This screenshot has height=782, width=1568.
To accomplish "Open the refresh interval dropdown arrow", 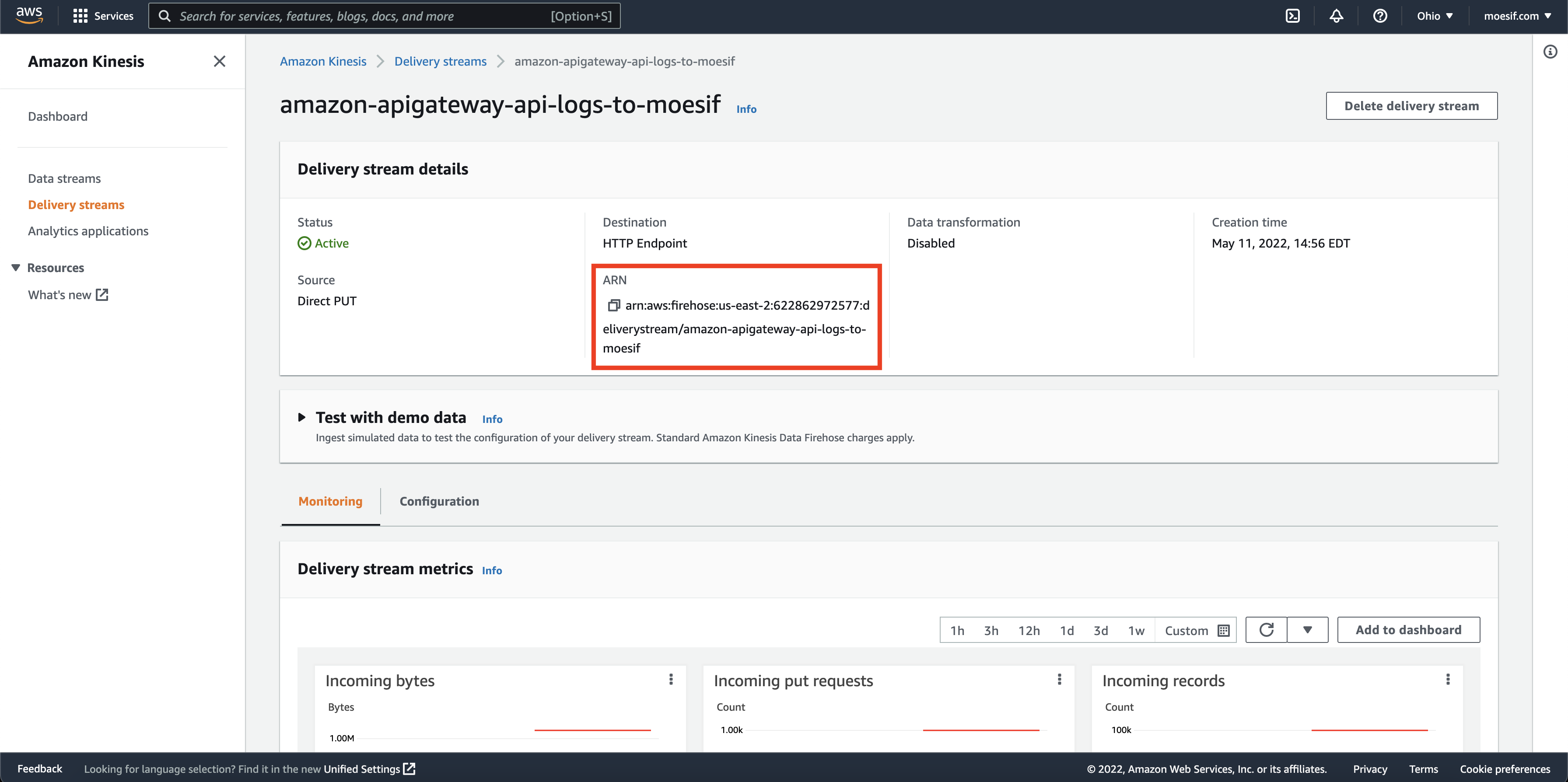I will 1308,630.
